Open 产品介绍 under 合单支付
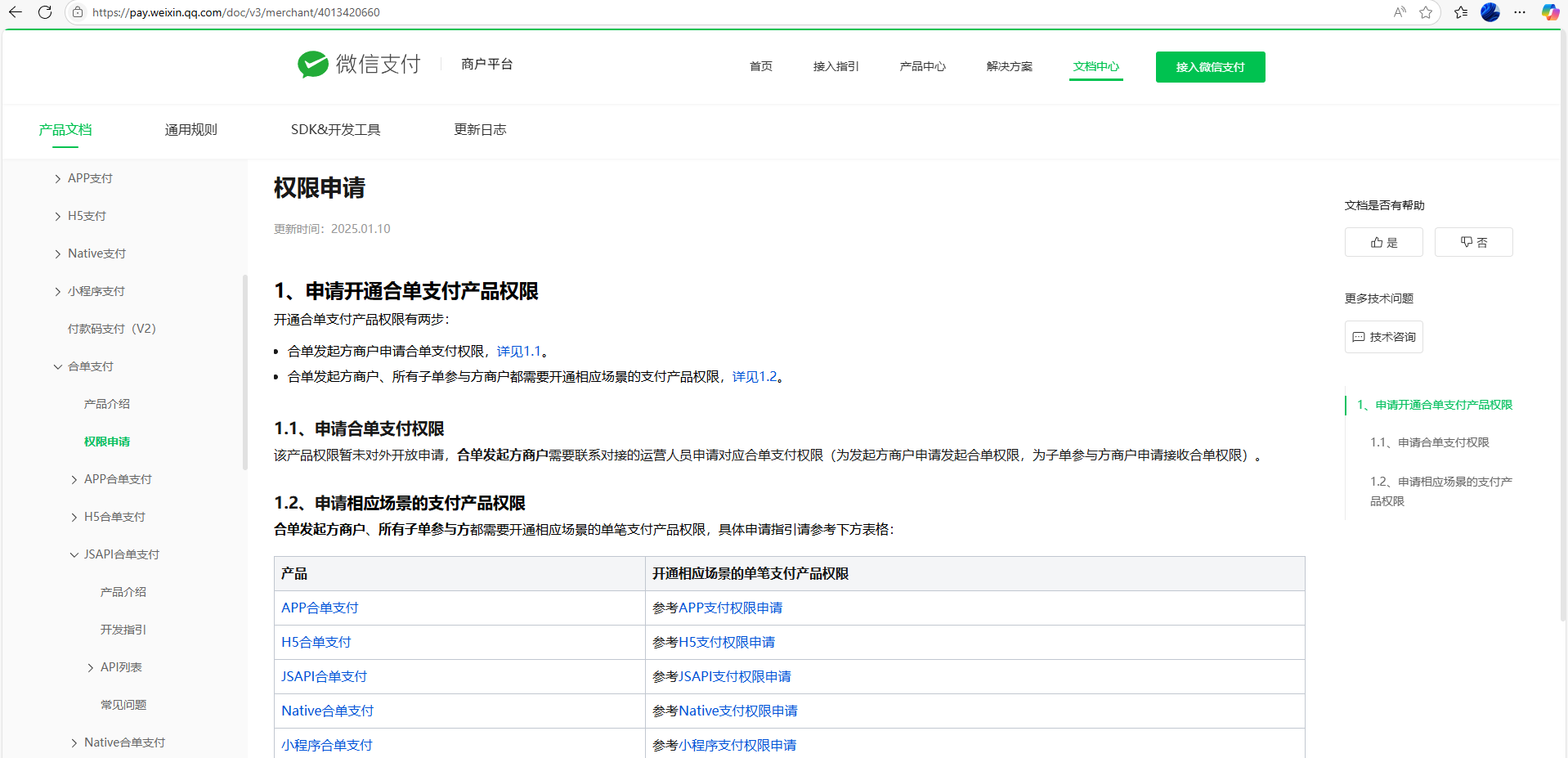1568x758 pixels. tap(107, 404)
